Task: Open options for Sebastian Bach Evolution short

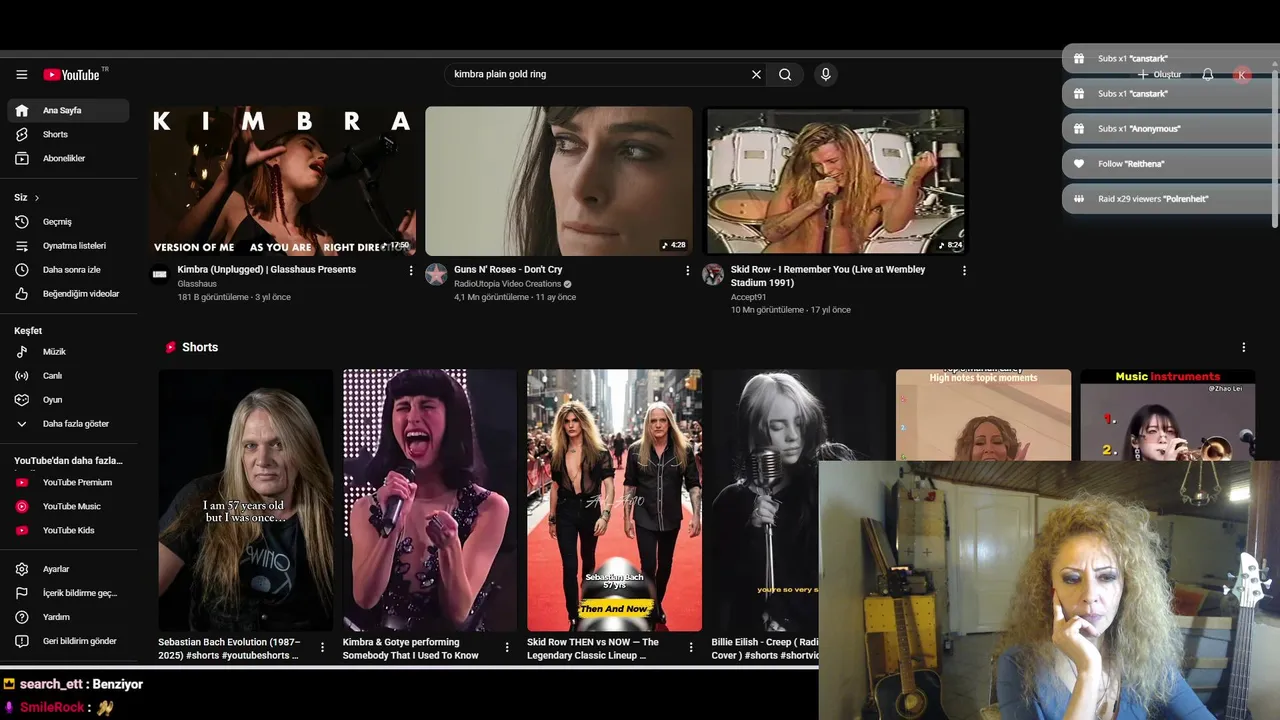Action: tap(322, 648)
